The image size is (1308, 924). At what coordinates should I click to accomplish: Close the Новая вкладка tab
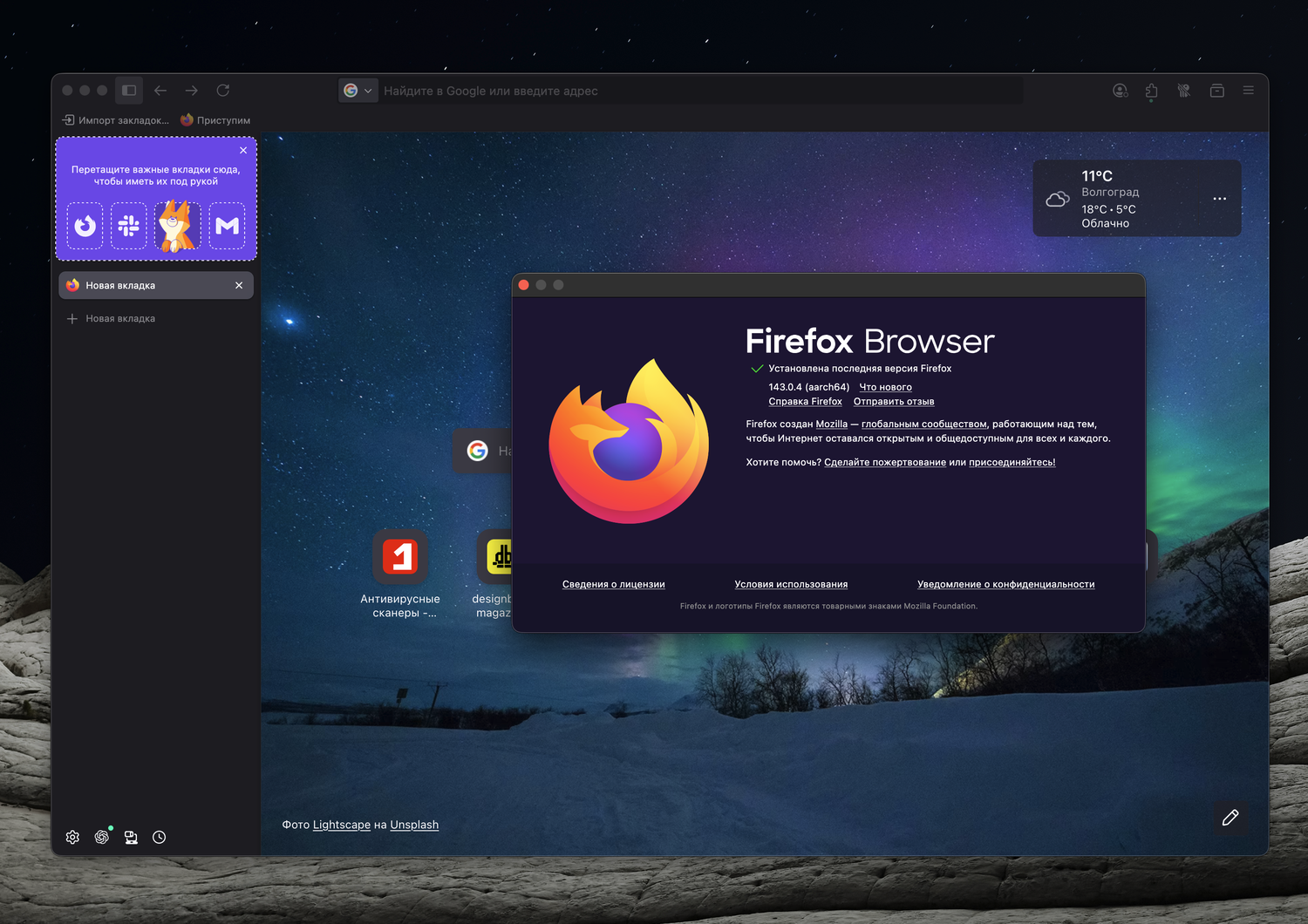(x=239, y=285)
